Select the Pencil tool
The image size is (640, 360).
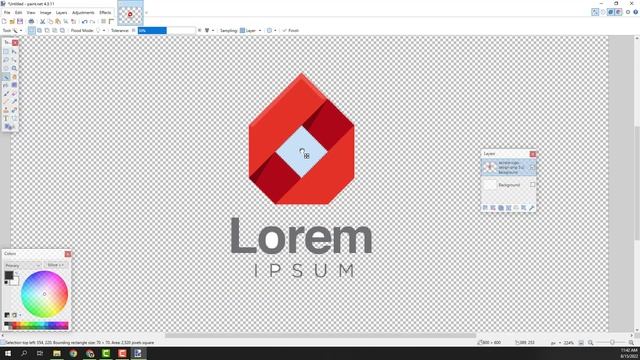6,102
